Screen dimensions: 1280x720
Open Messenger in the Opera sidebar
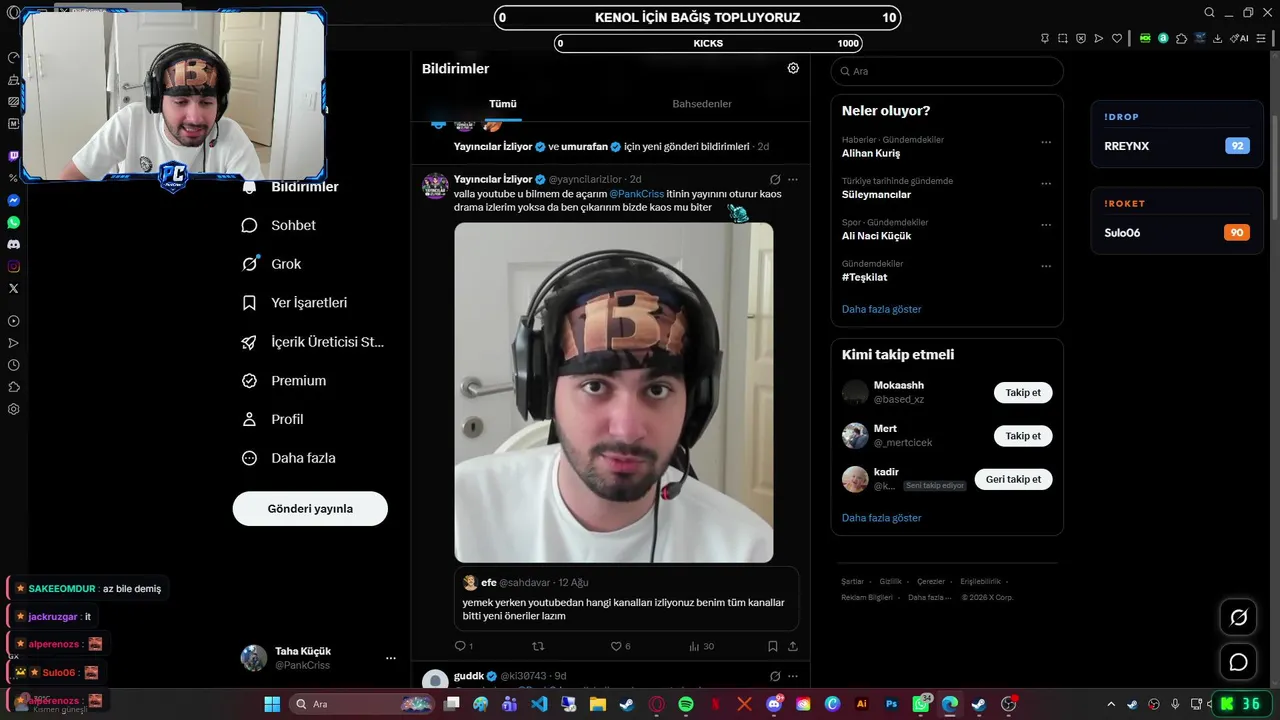(13, 200)
